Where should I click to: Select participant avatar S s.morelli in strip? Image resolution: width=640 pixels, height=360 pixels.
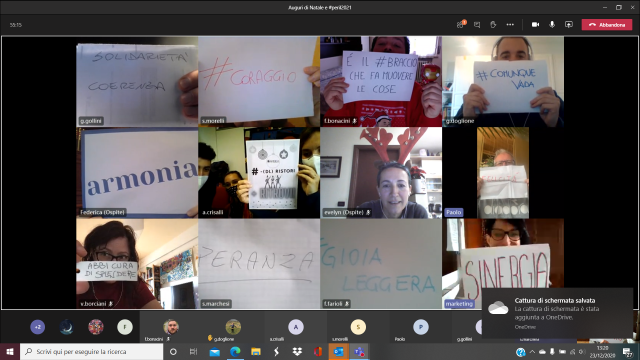(358, 327)
